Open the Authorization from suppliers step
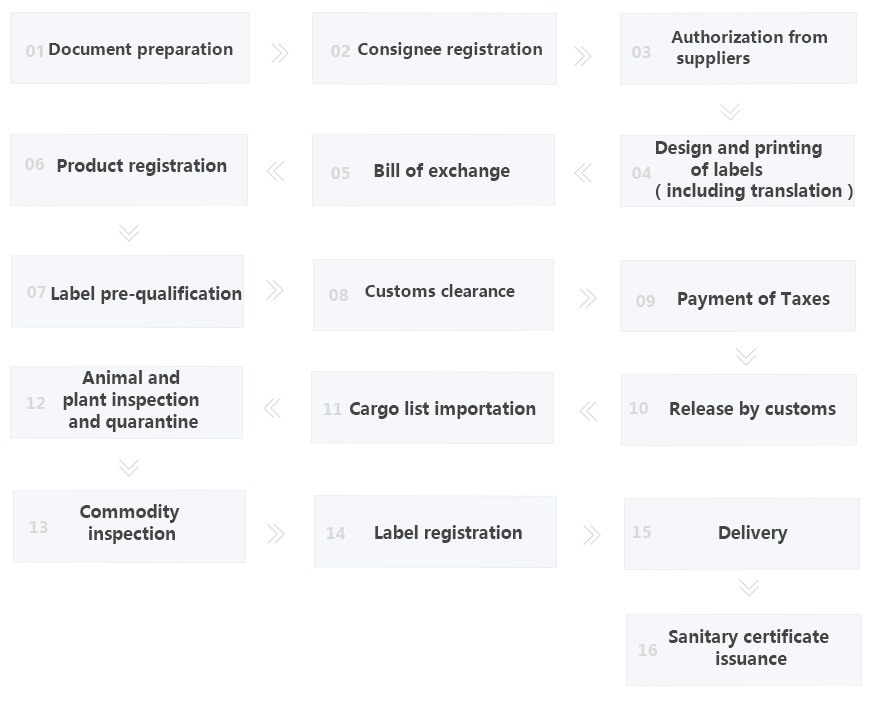The image size is (880, 702). [x=738, y=48]
